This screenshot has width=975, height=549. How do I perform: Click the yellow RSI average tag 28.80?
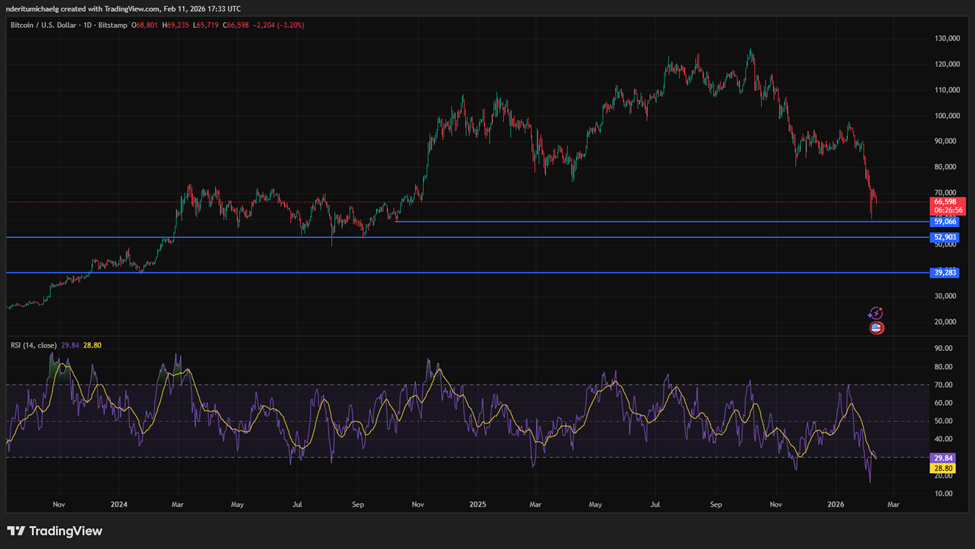(943, 468)
